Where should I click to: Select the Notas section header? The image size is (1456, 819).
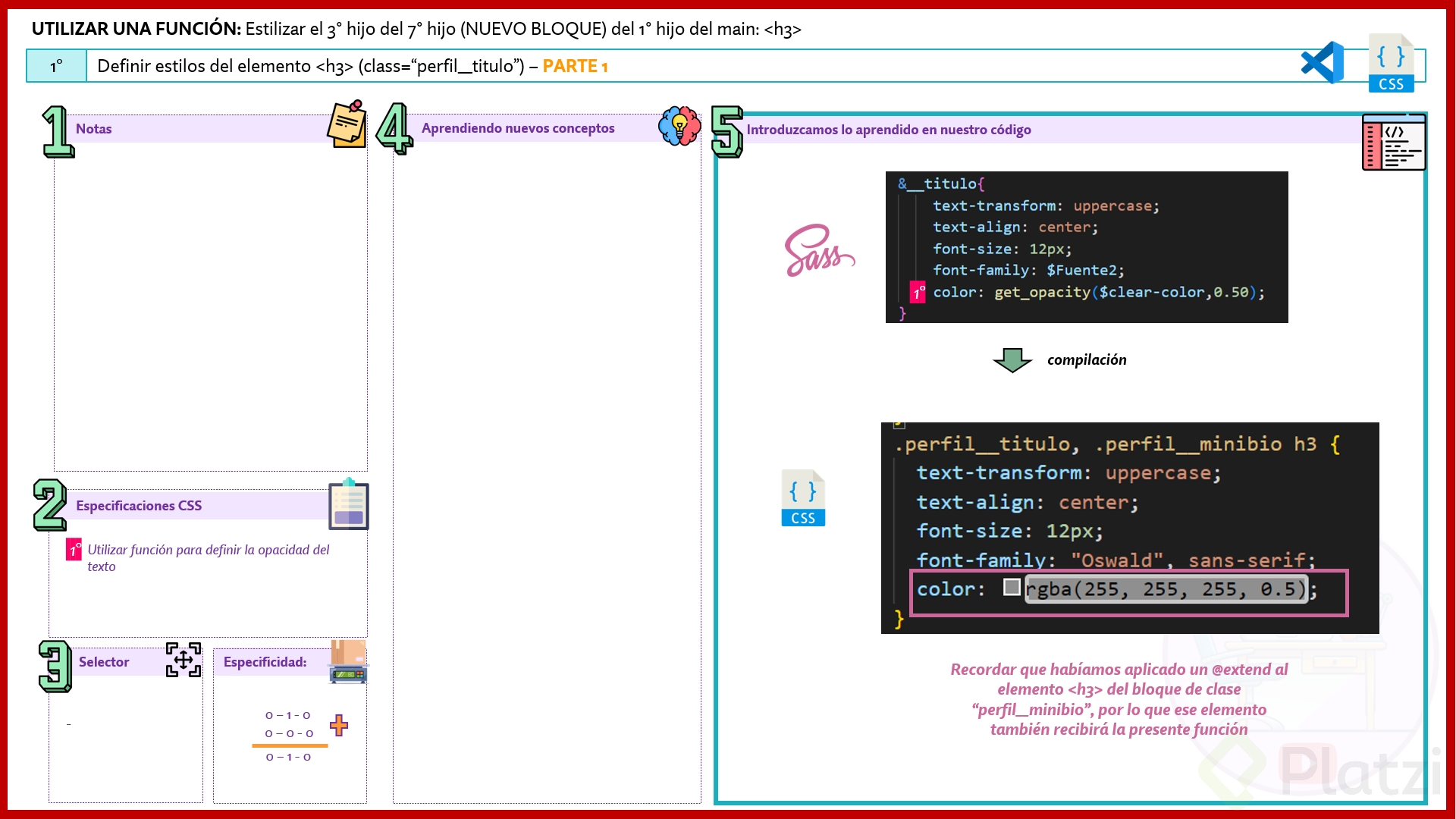(94, 129)
